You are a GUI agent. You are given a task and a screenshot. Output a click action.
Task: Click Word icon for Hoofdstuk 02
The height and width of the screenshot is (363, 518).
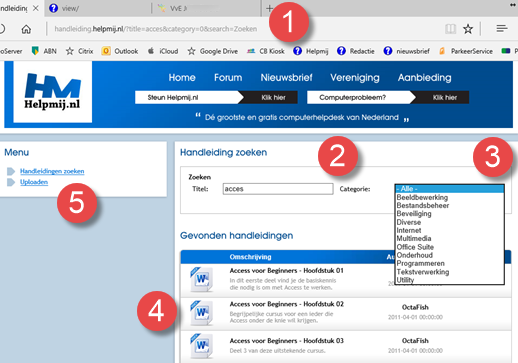click(201, 313)
